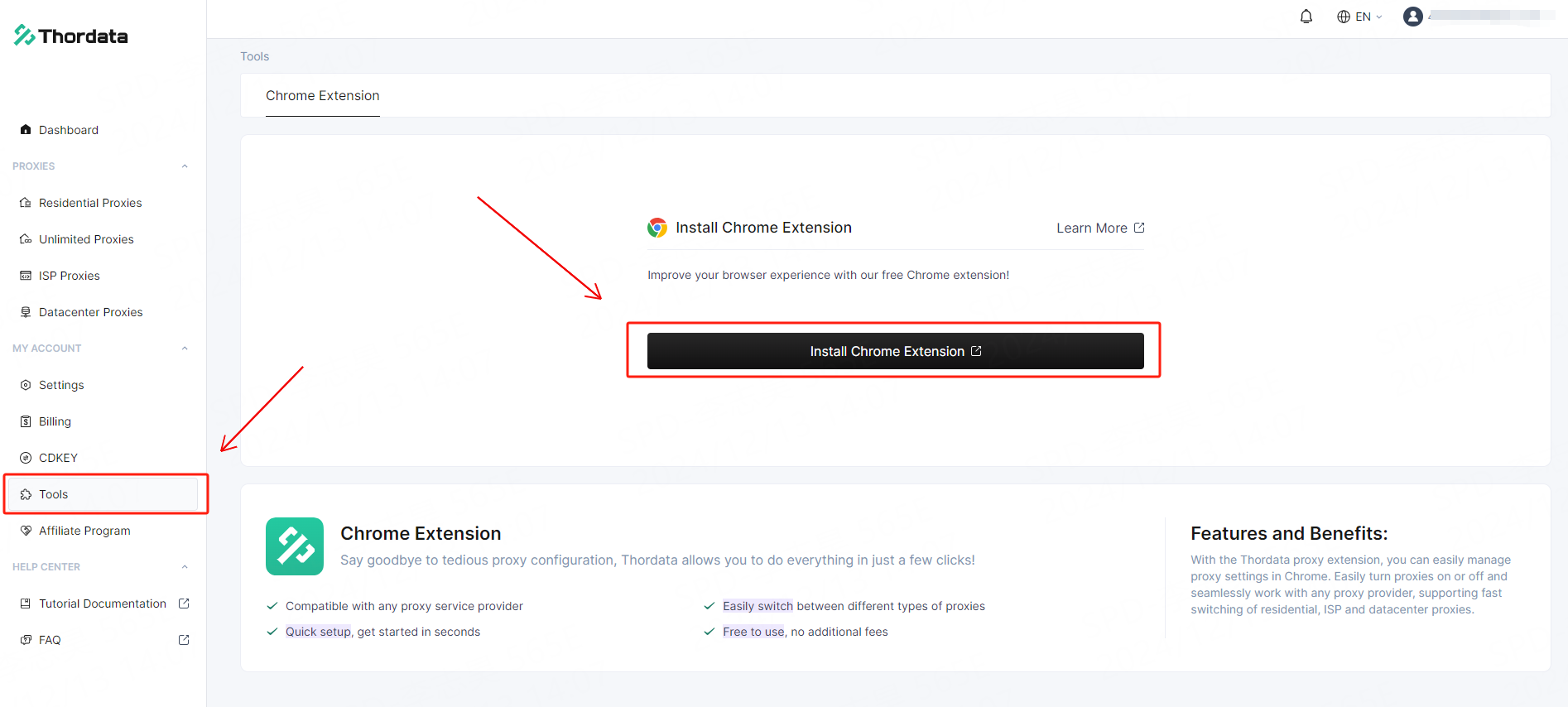Click the black Install Chrome Extension button
This screenshot has width=1568, height=707.
click(896, 351)
